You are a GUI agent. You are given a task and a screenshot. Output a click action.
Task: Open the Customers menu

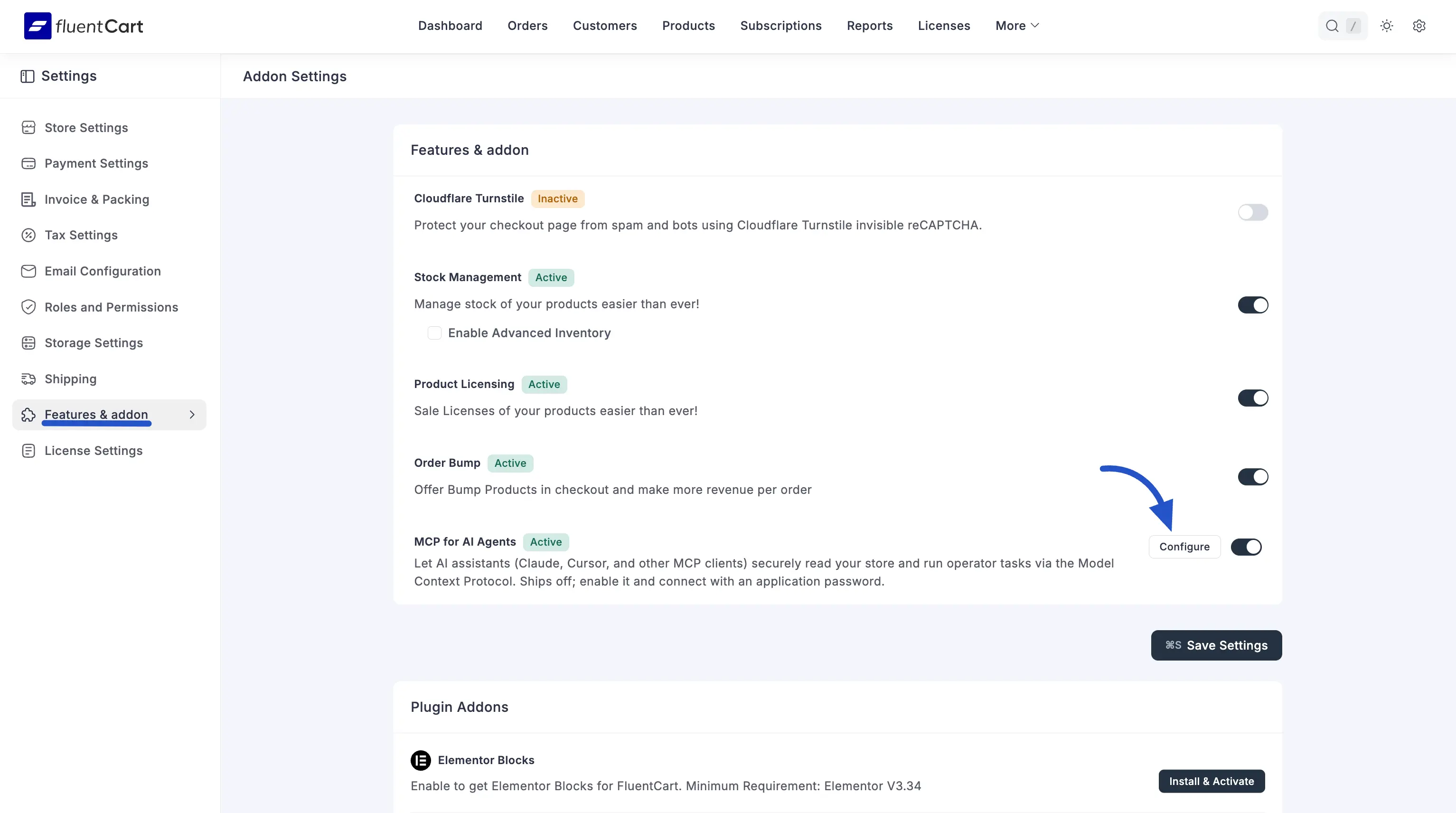pos(605,26)
